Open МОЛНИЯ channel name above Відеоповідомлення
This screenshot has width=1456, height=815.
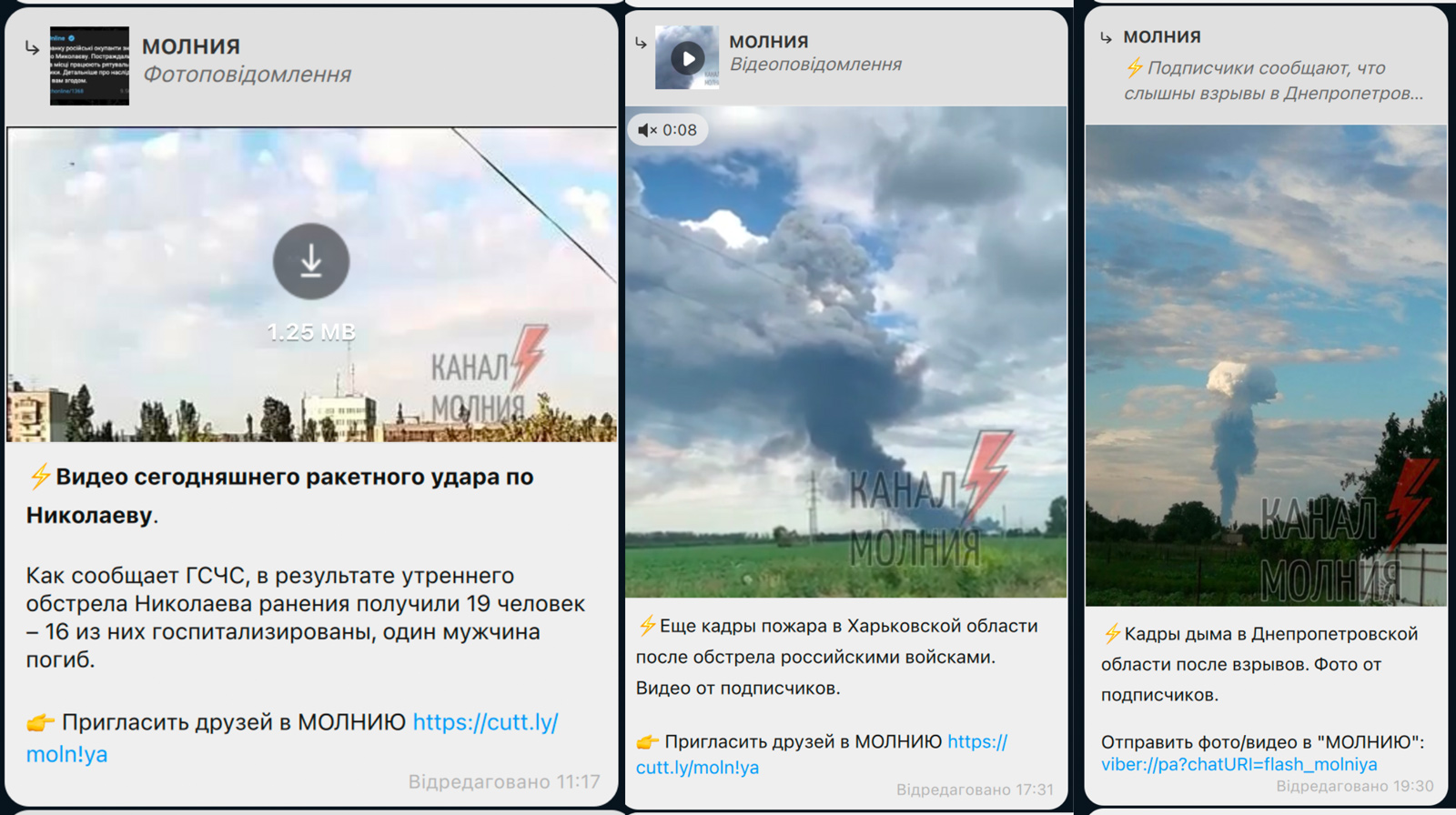click(x=769, y=42)
